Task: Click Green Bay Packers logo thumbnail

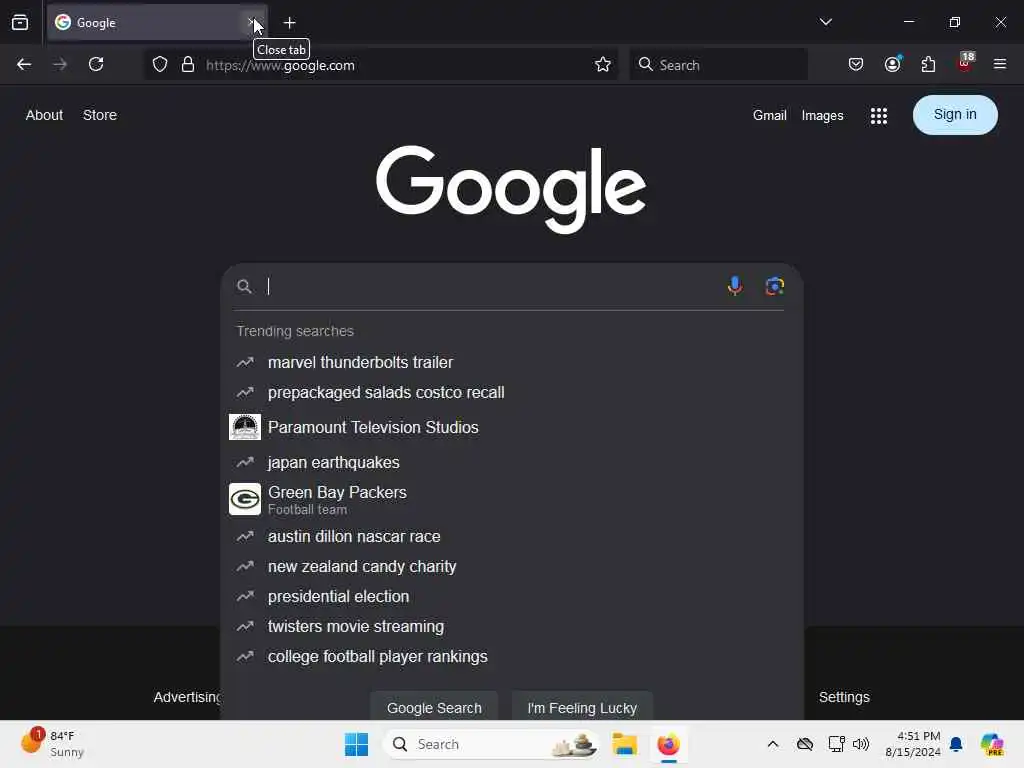Action: (245, 500)
